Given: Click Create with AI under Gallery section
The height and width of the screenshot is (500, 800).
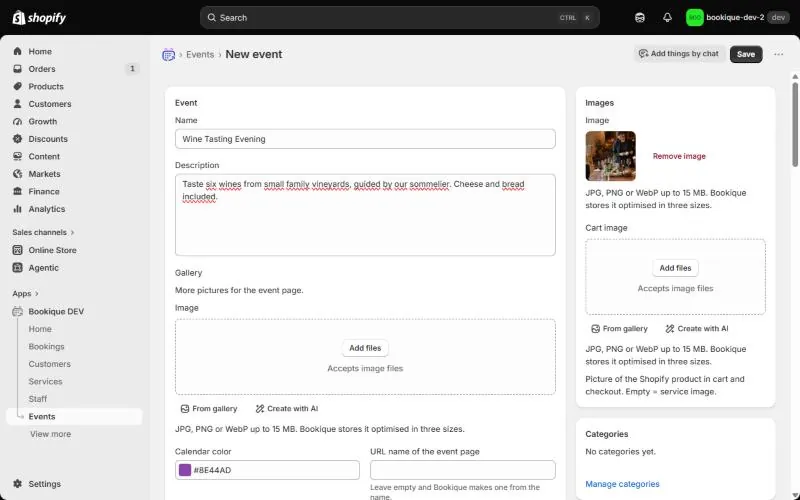Looking at the screenshot, I should tap(287, 409).
